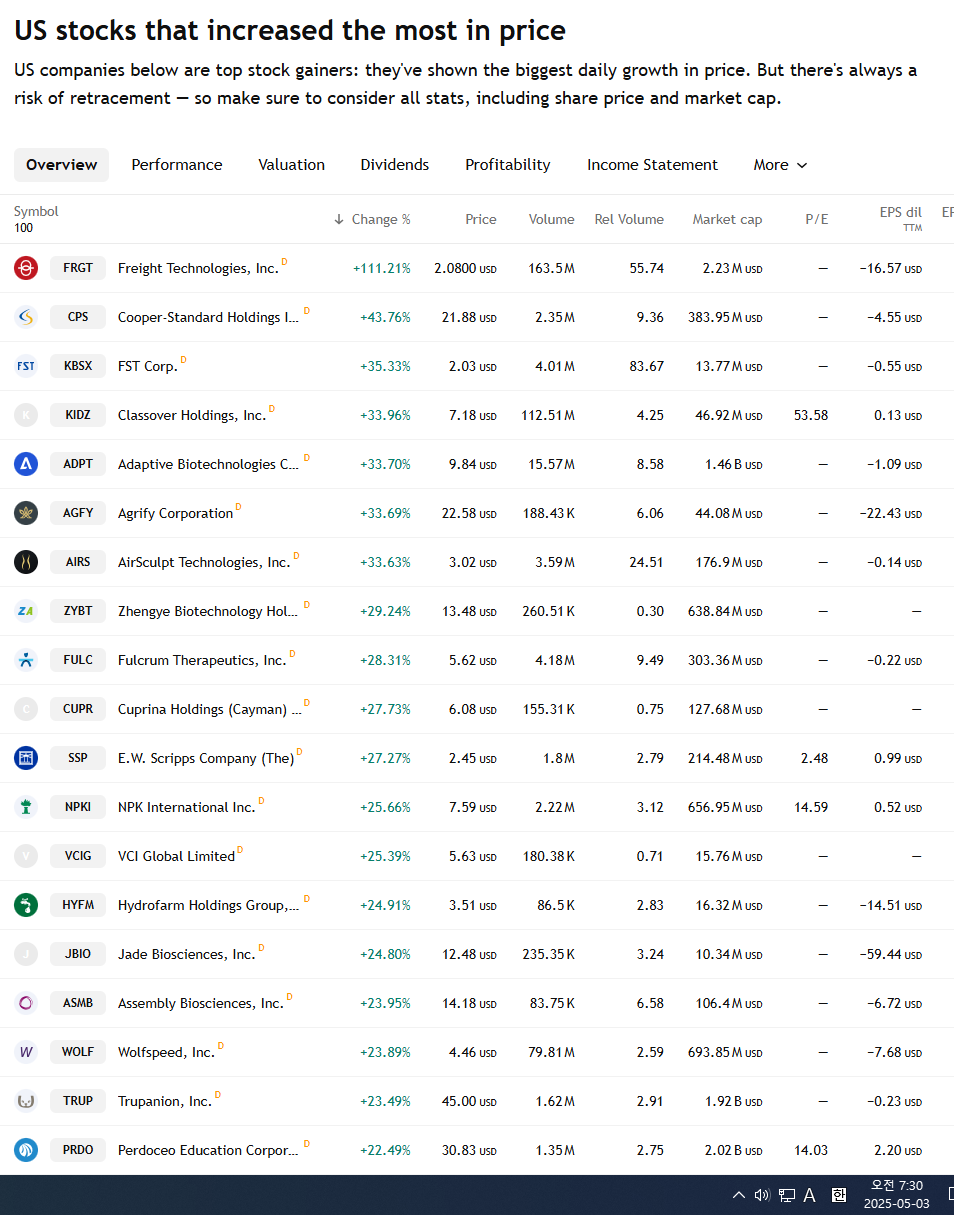This screenshot has height=1215, width=954.
Task: Click the input mode 'A' tray icon
Action: (810, 1195)
